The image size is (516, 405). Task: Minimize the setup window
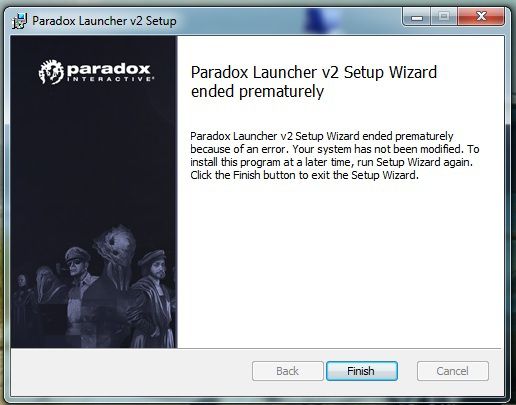(x=417, y=16)
